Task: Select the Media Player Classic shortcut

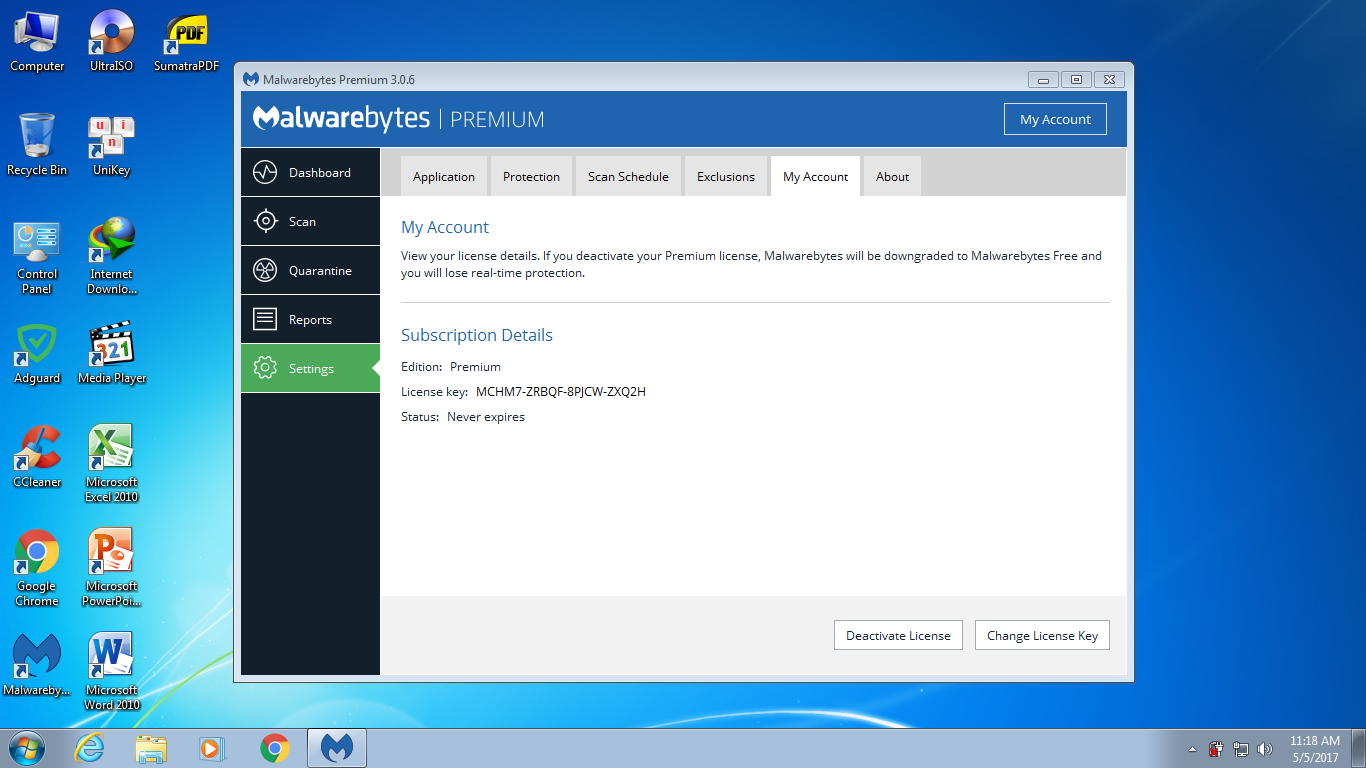Action: tap(111, 353)
